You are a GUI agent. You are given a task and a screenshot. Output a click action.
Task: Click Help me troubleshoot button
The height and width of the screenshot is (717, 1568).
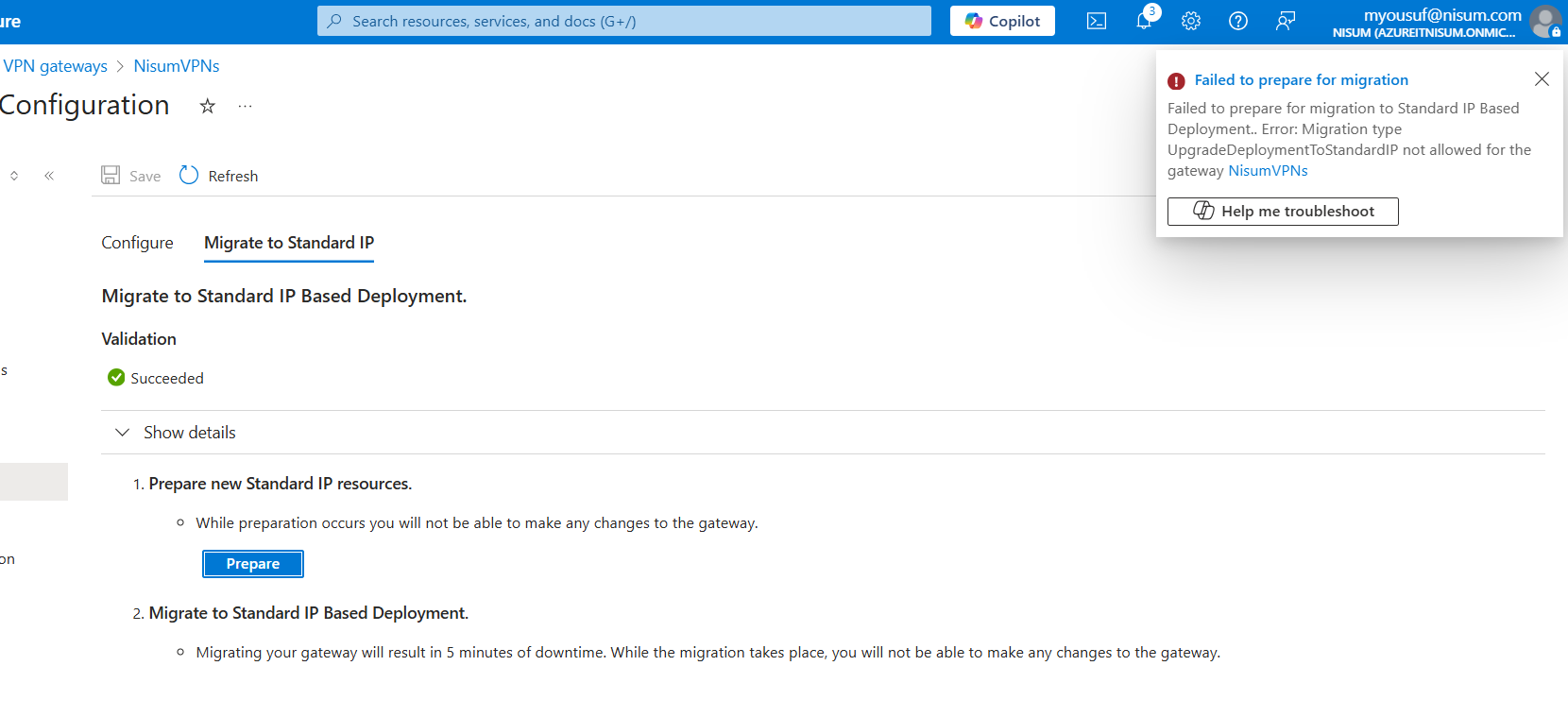click(1283, 212)
